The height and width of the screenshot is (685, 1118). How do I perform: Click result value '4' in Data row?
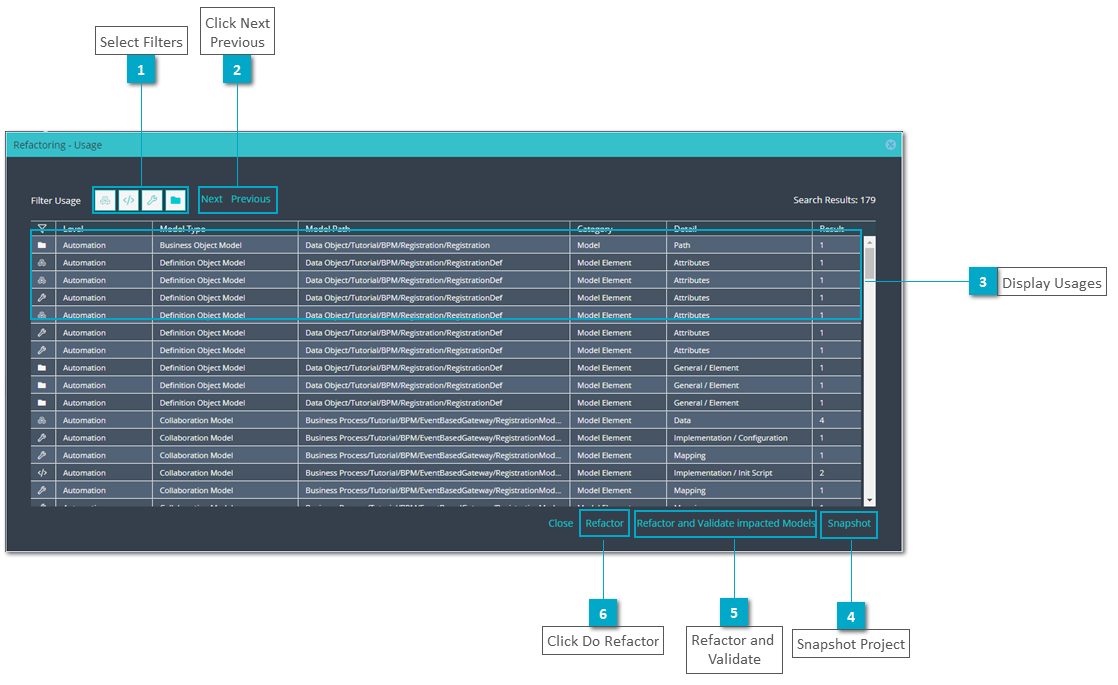point(822,421)
